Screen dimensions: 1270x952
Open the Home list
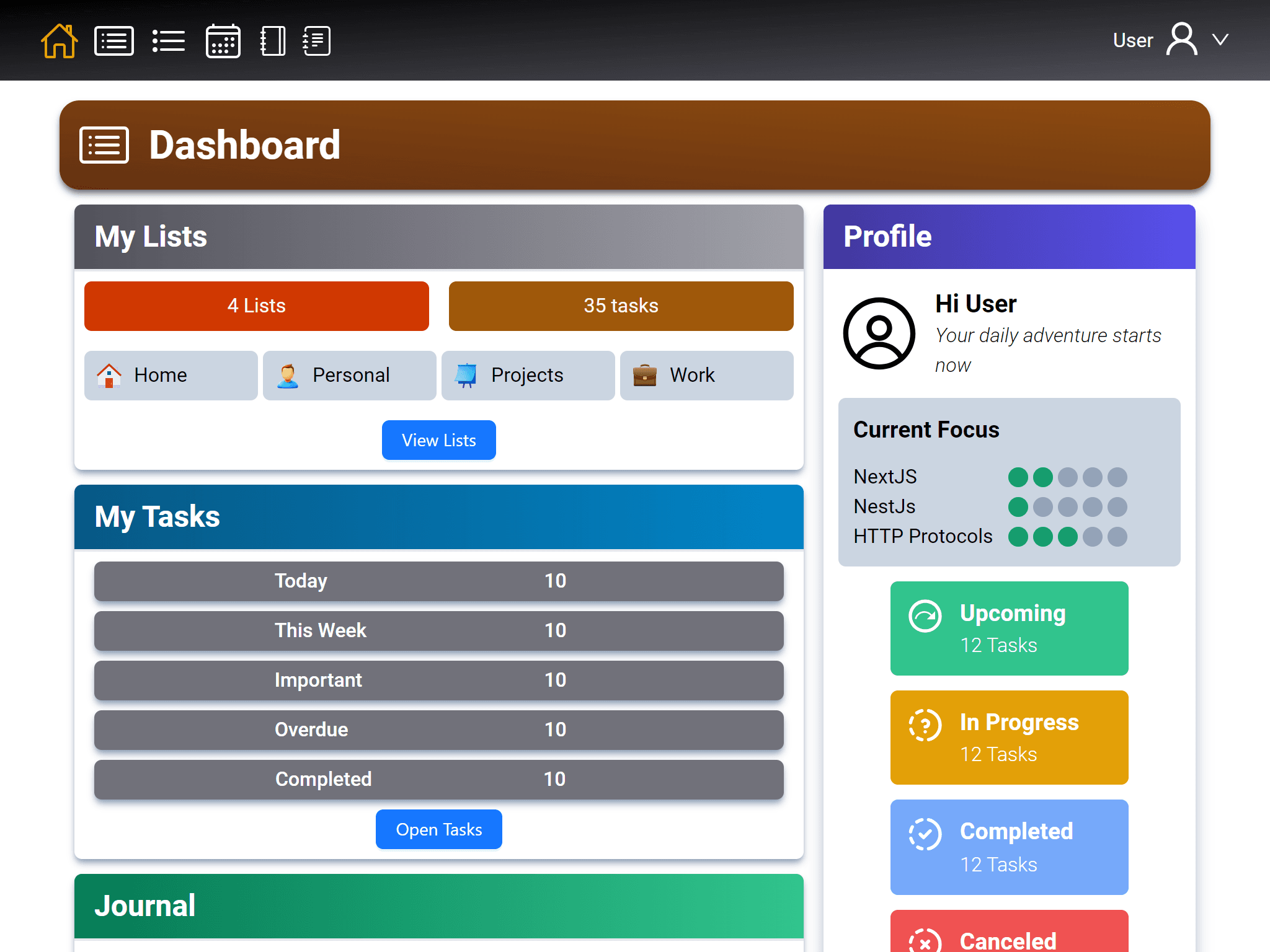point(171,376)
